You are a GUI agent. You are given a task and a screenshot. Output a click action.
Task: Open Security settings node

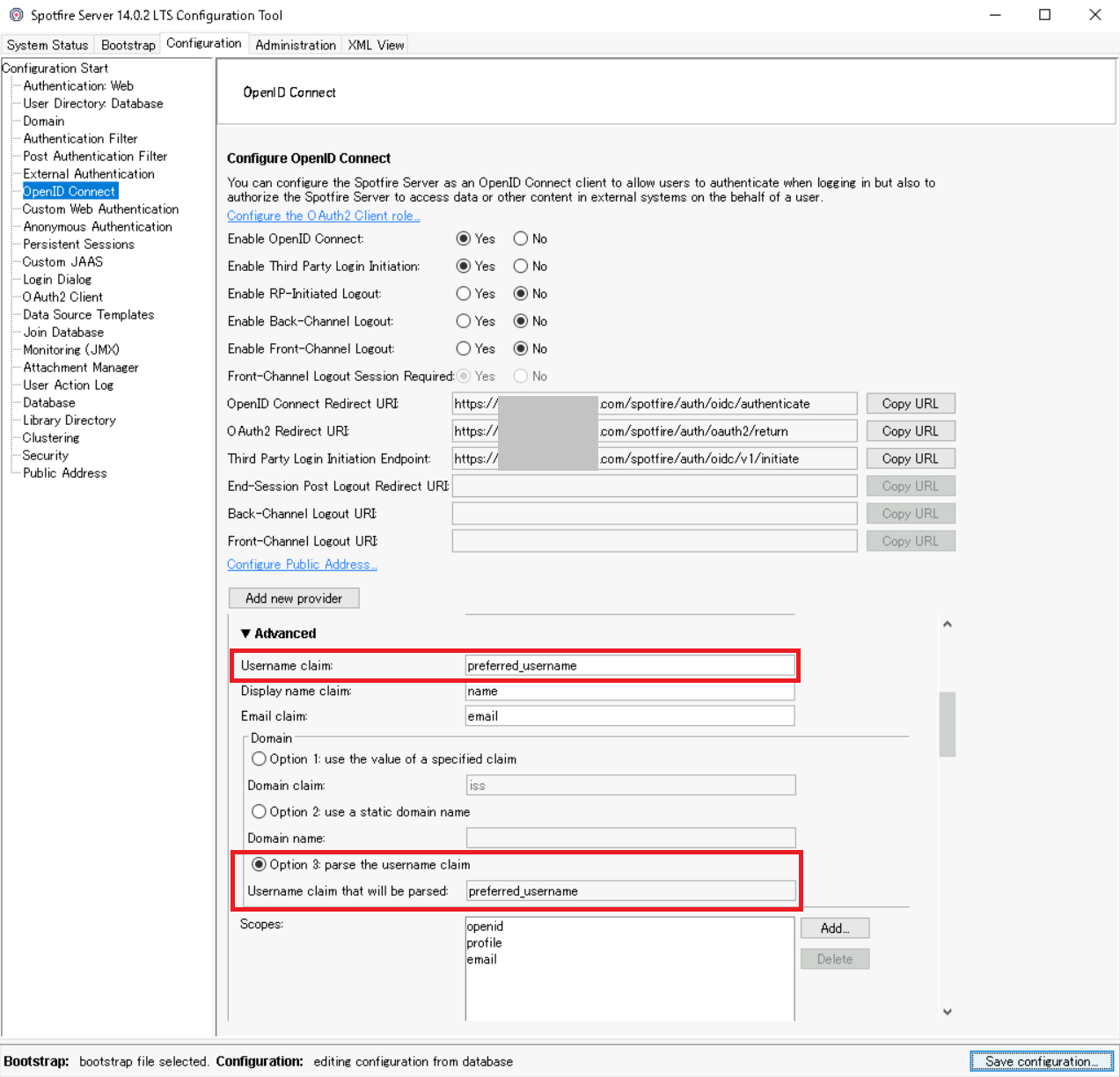(46, 455)
